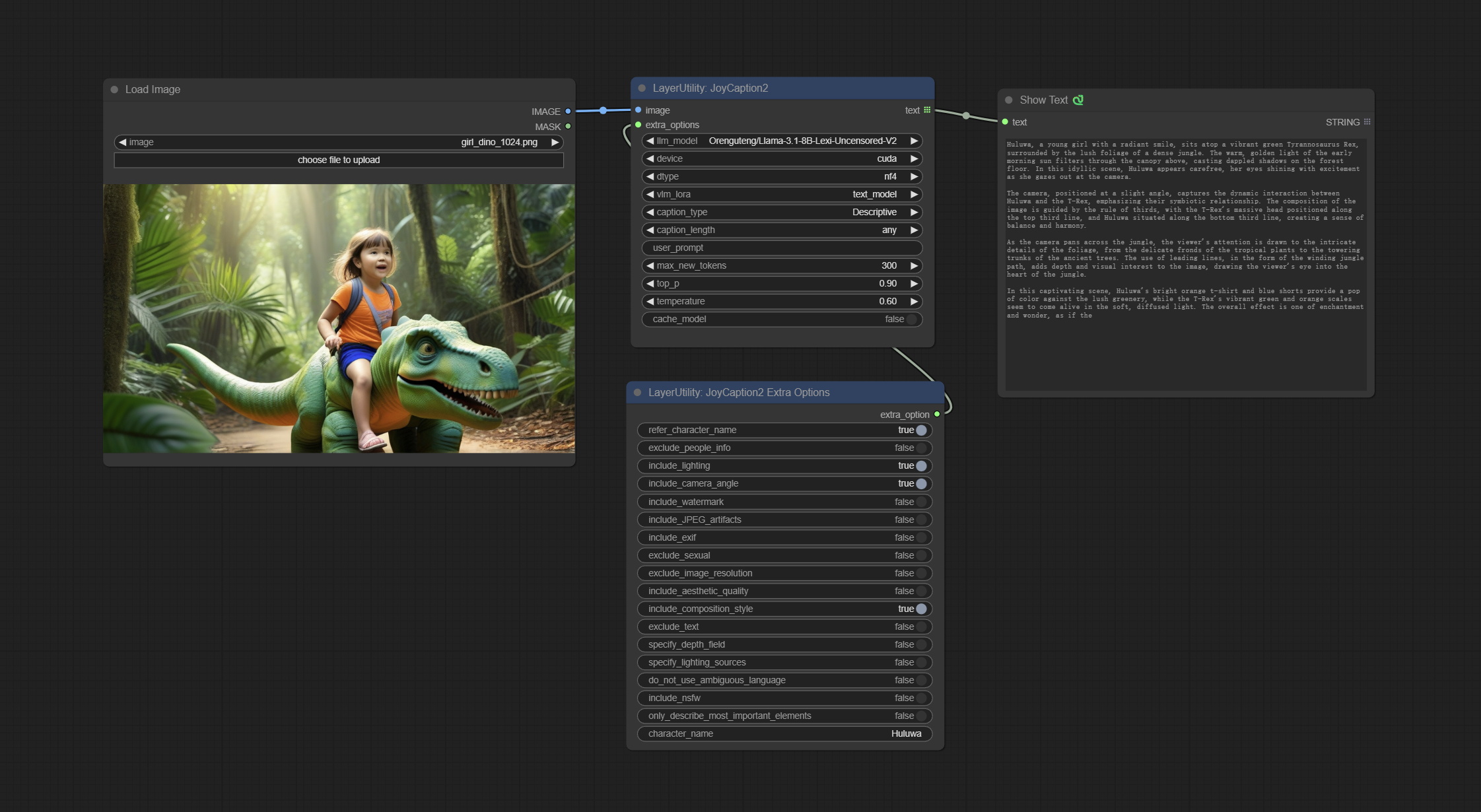Click the extra_option output port

pyautogui.click(x=937, y=415)
